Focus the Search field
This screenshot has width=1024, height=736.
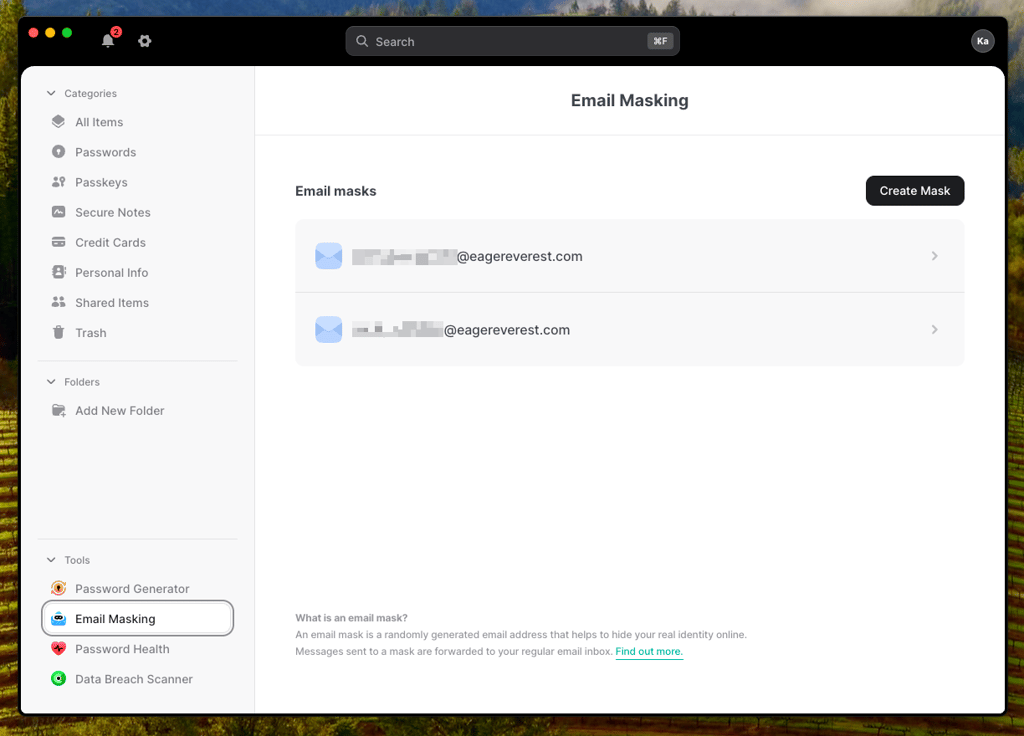512,41
